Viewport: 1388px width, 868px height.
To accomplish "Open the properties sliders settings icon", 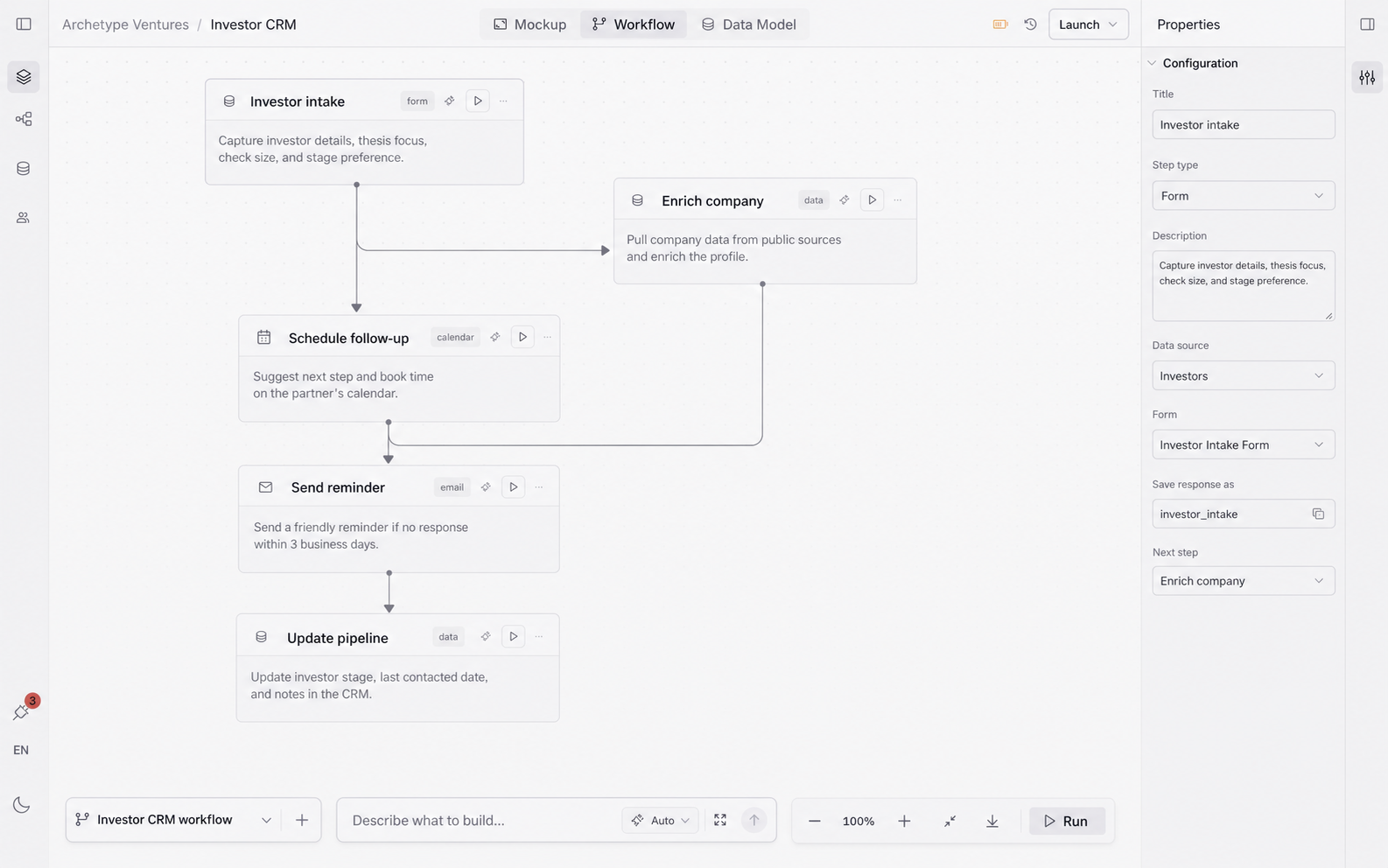I will tap(1367, 78).
